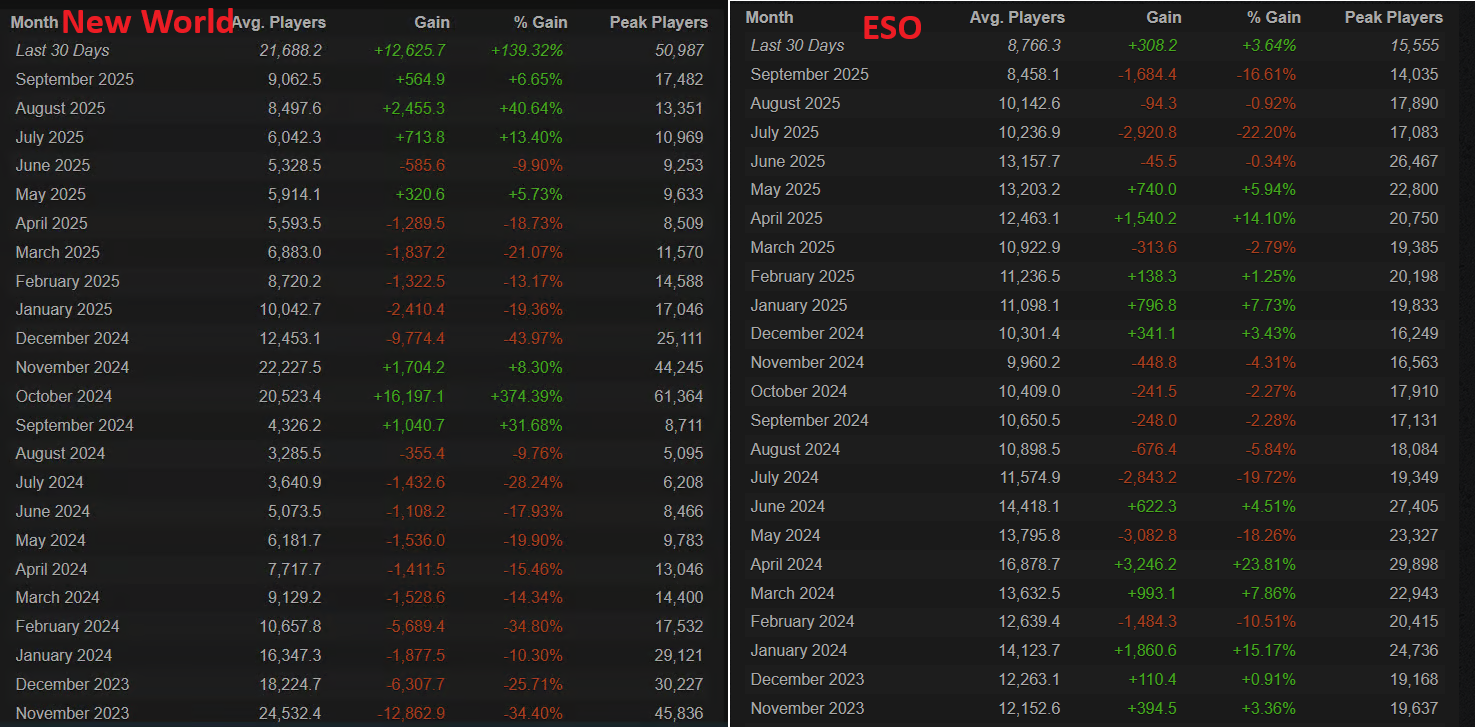Viewport: 1475px width, 727px height.
Task: Click the +23.81% gain percentage
Action: click(x=1262, y=564)
